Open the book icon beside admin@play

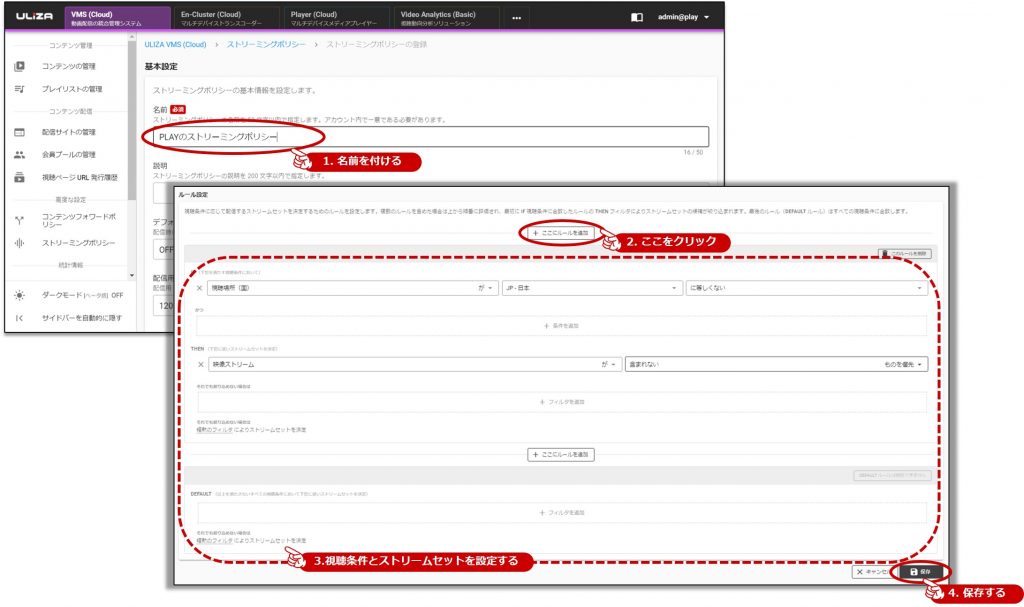pyautogui.click(x=637, y=17)
